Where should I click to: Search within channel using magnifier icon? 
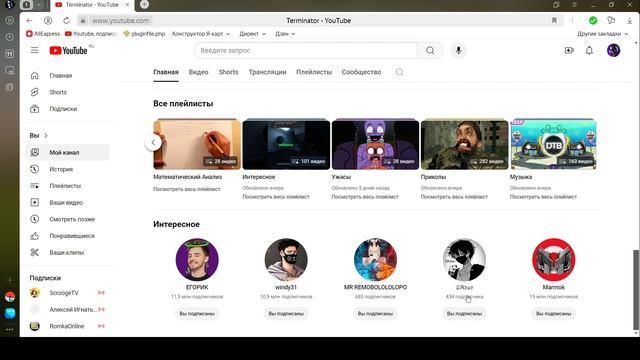point(399,72)
